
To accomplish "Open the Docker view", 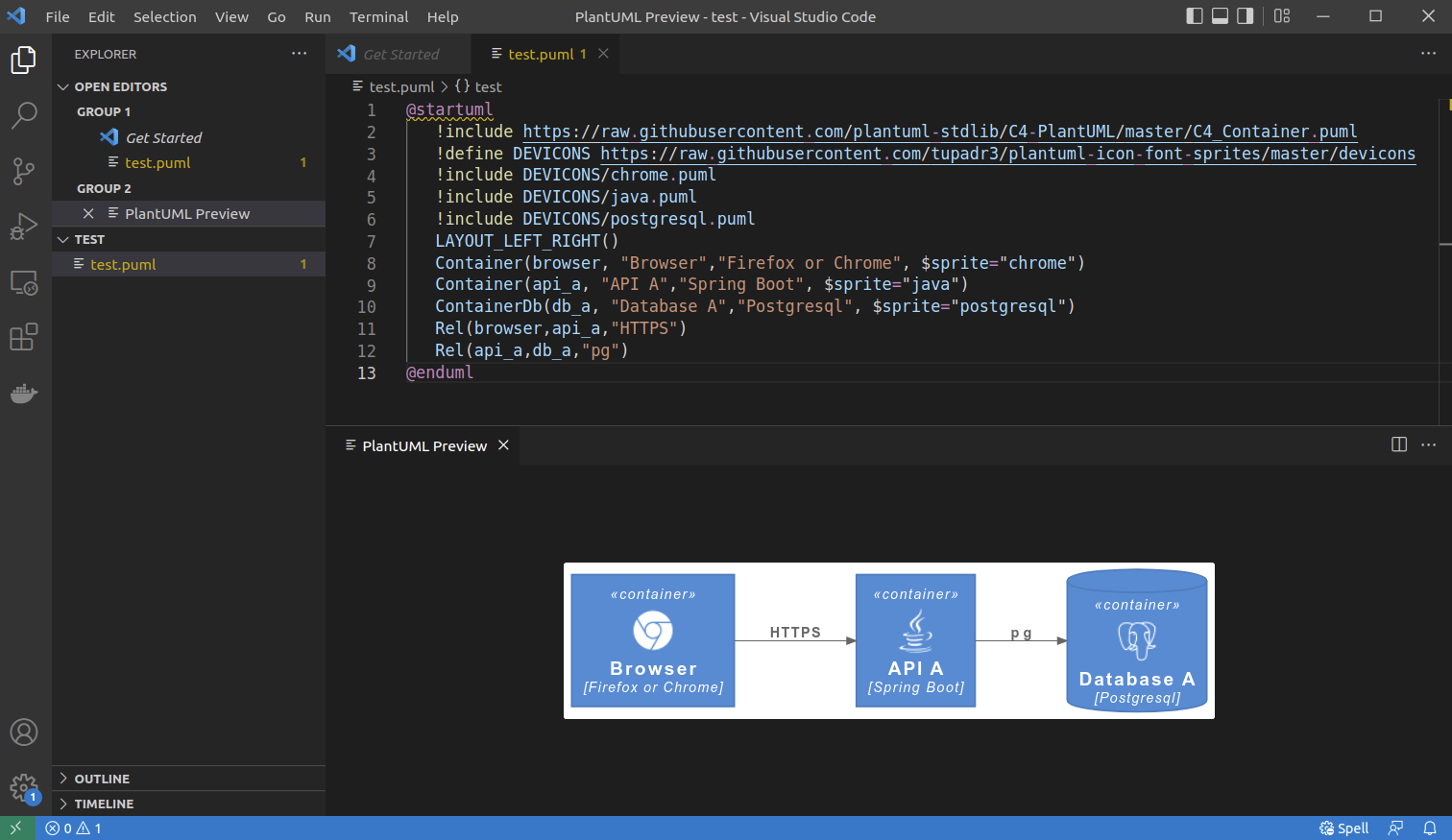I will pos(24,394).
